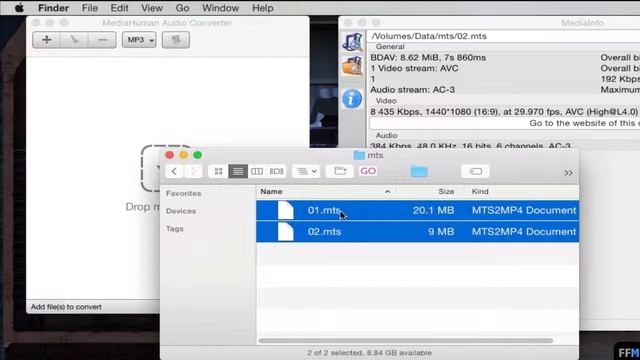Go back in the mts Finder window

pyautogui.click(x=174, y=171)
